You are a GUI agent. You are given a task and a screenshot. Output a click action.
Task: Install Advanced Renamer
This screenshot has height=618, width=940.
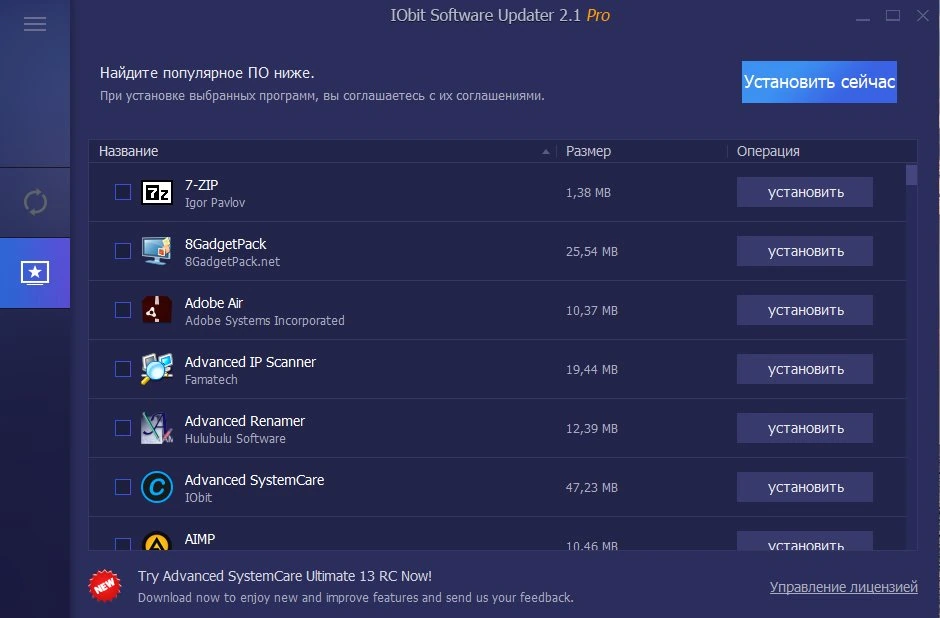tap(805, 428)
